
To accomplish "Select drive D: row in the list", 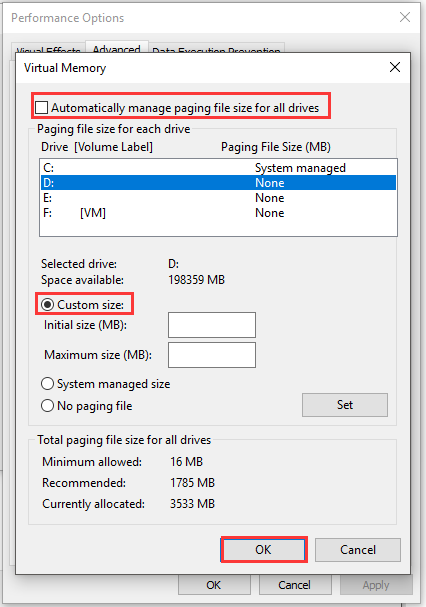I will [218, 183].
